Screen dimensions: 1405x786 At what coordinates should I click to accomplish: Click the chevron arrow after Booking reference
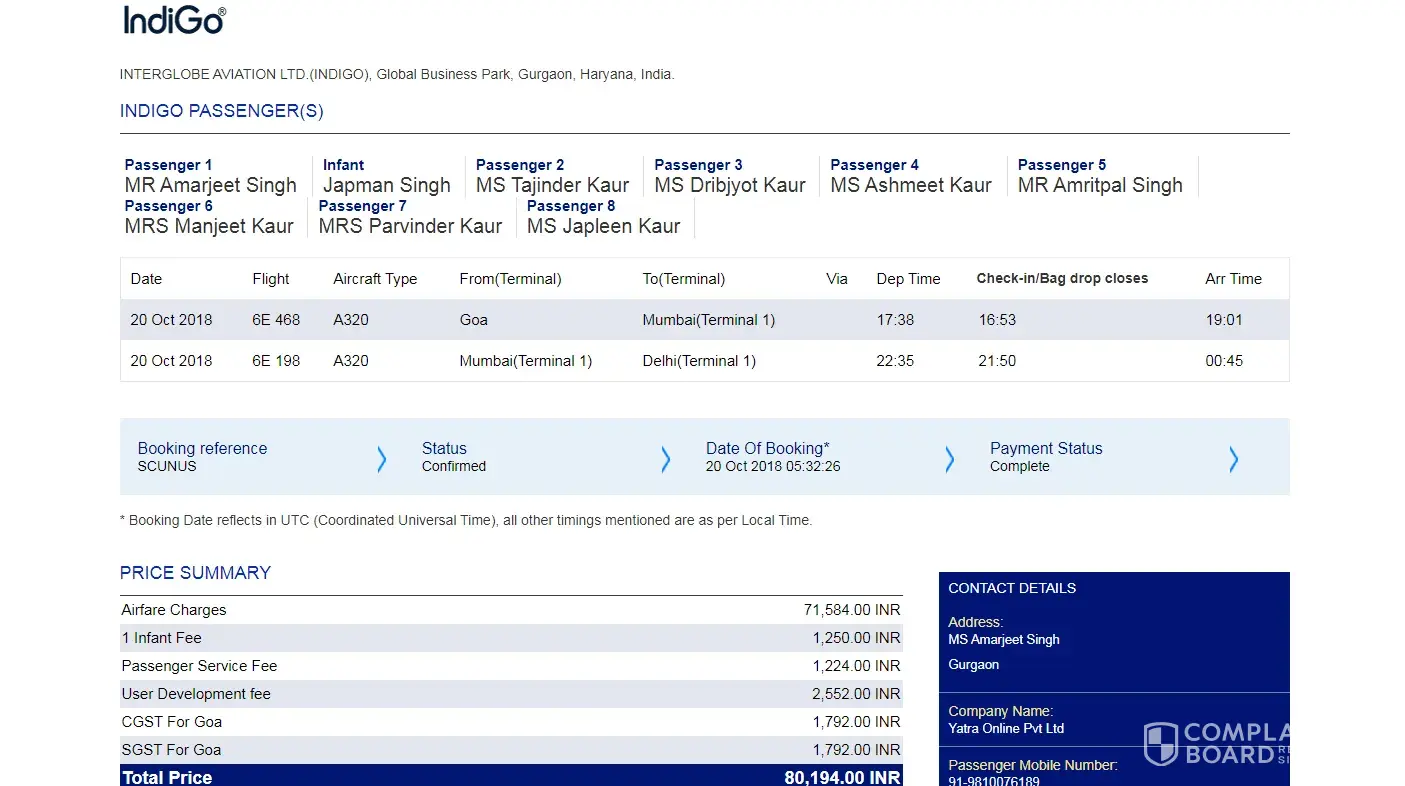(x=381, y=459)
